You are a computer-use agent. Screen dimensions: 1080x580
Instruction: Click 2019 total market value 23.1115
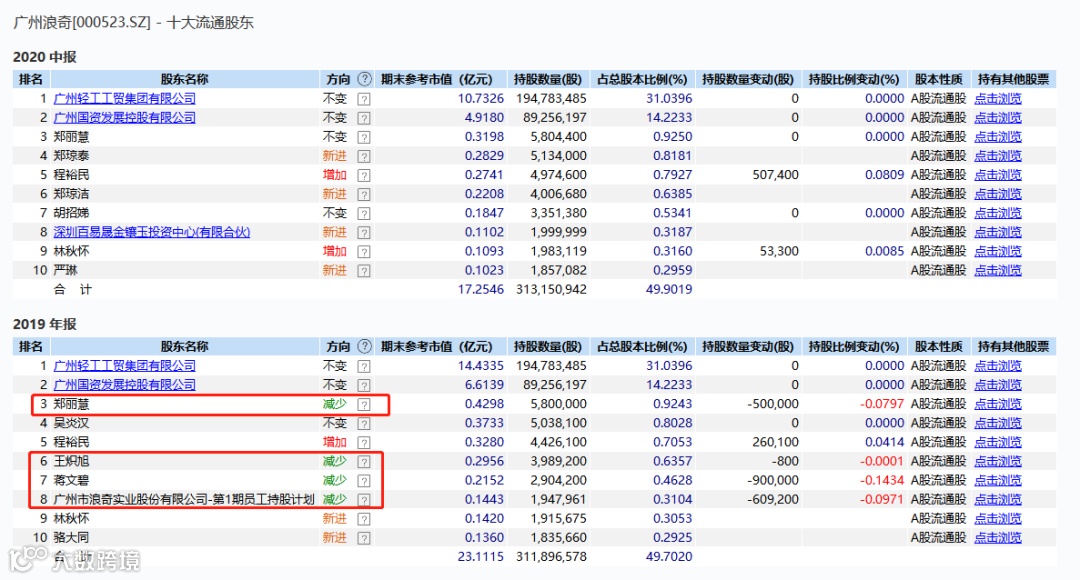pyautogui.click(x=481, y=557)
